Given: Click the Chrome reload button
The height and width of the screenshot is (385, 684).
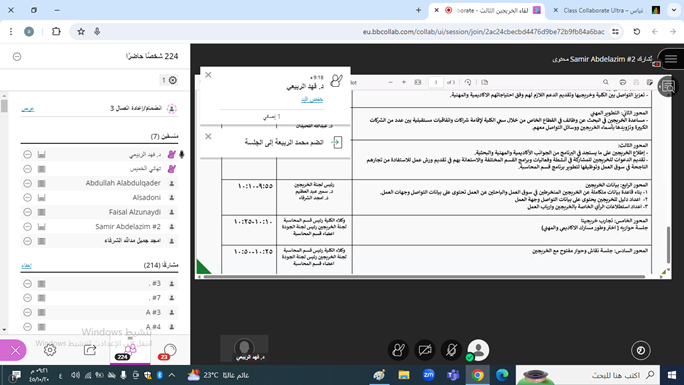Looking at the screenshot, I should point(637,31).
